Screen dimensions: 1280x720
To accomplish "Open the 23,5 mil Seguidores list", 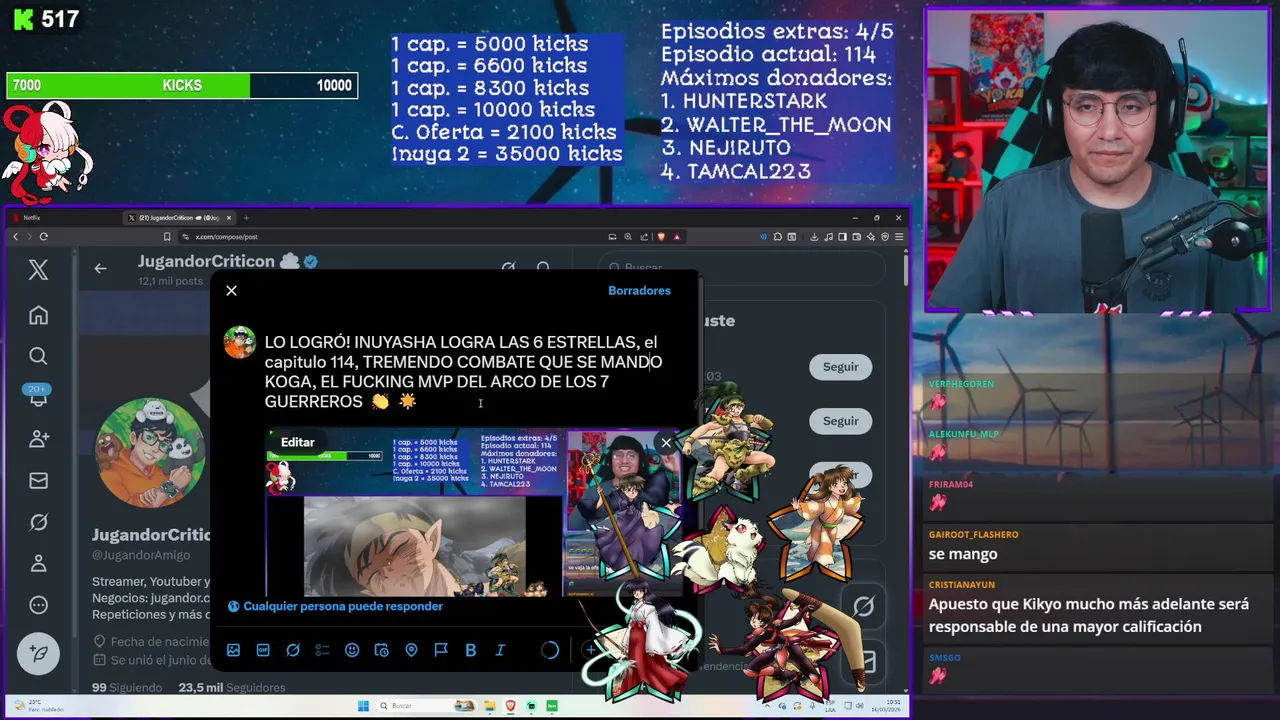I will pyautogui.click(x=232, y=687).
